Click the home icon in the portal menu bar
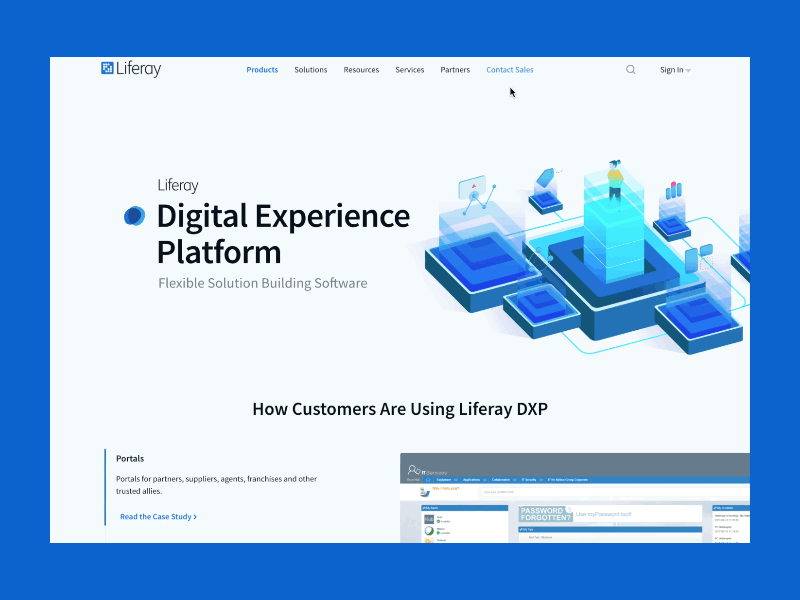 click(x=427, y=479)
